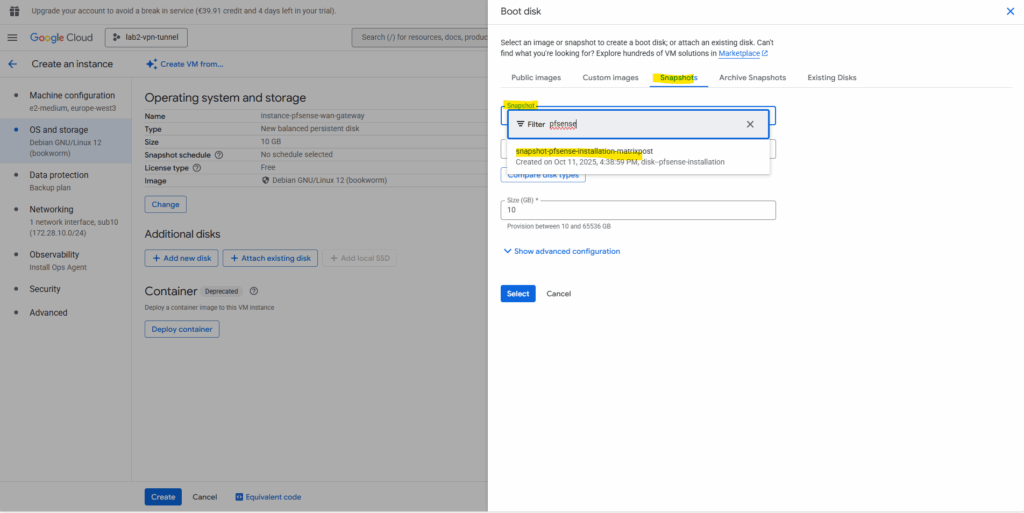
Task: Click the Container help question icon
Action: pos(254,291)
